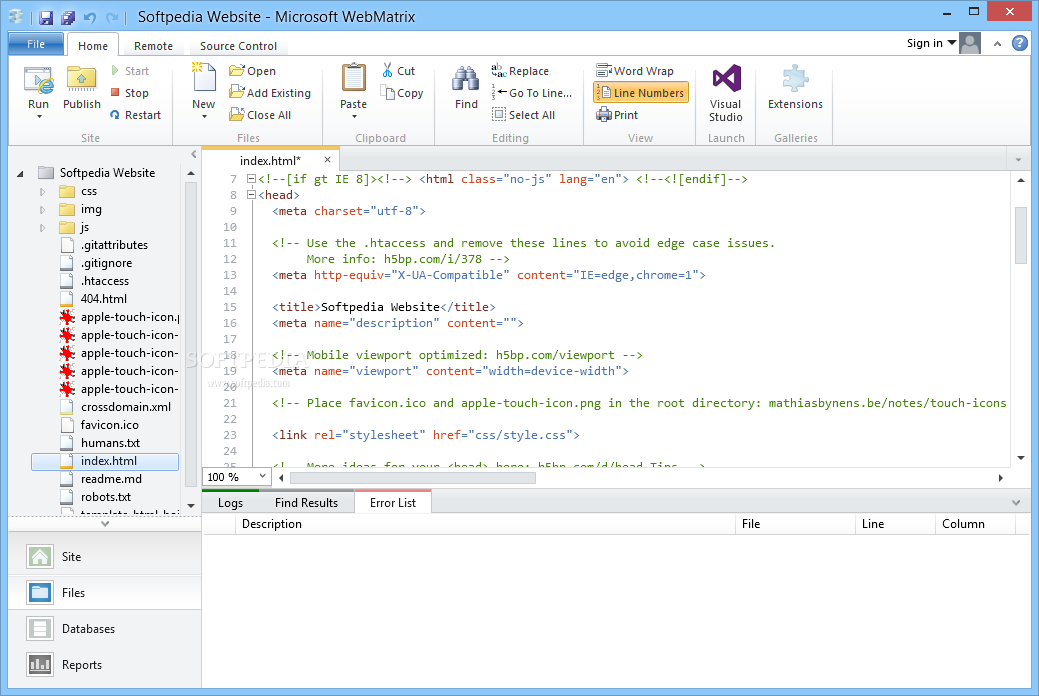
Task: Open WebMatrix help question mark
Action: [1020, 43]
